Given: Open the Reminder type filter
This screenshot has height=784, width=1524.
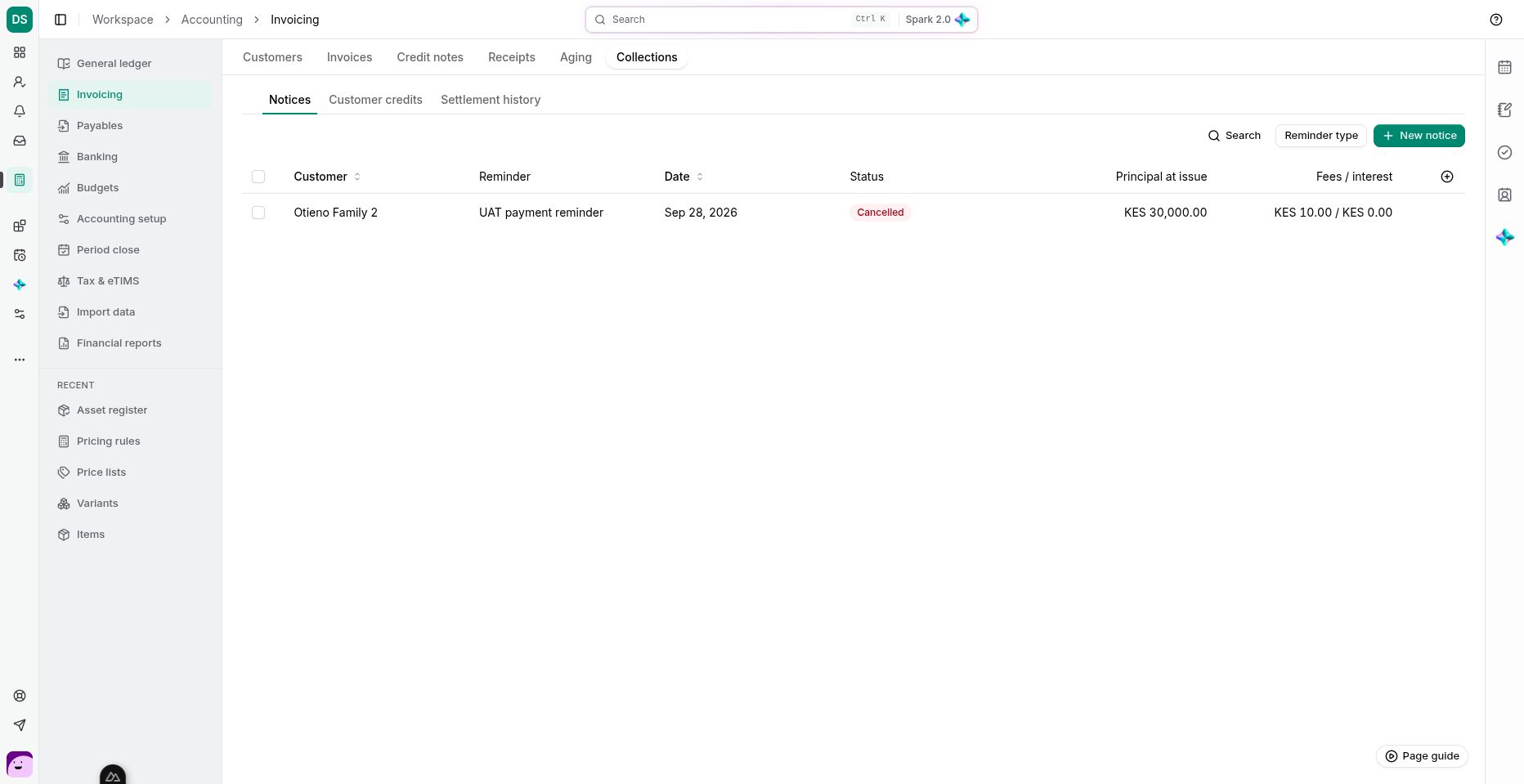Looking at the screenshot, I should 1321,136.
